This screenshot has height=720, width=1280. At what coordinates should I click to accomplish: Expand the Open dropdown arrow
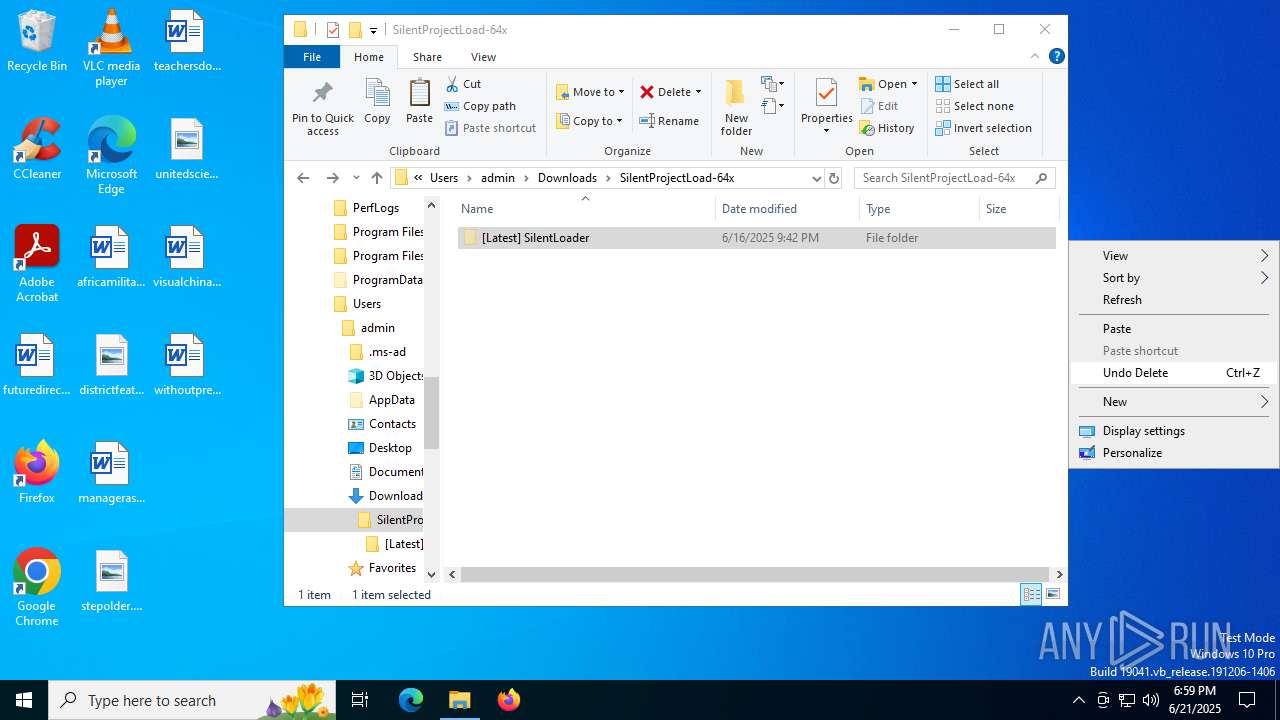tap(914, 84)
